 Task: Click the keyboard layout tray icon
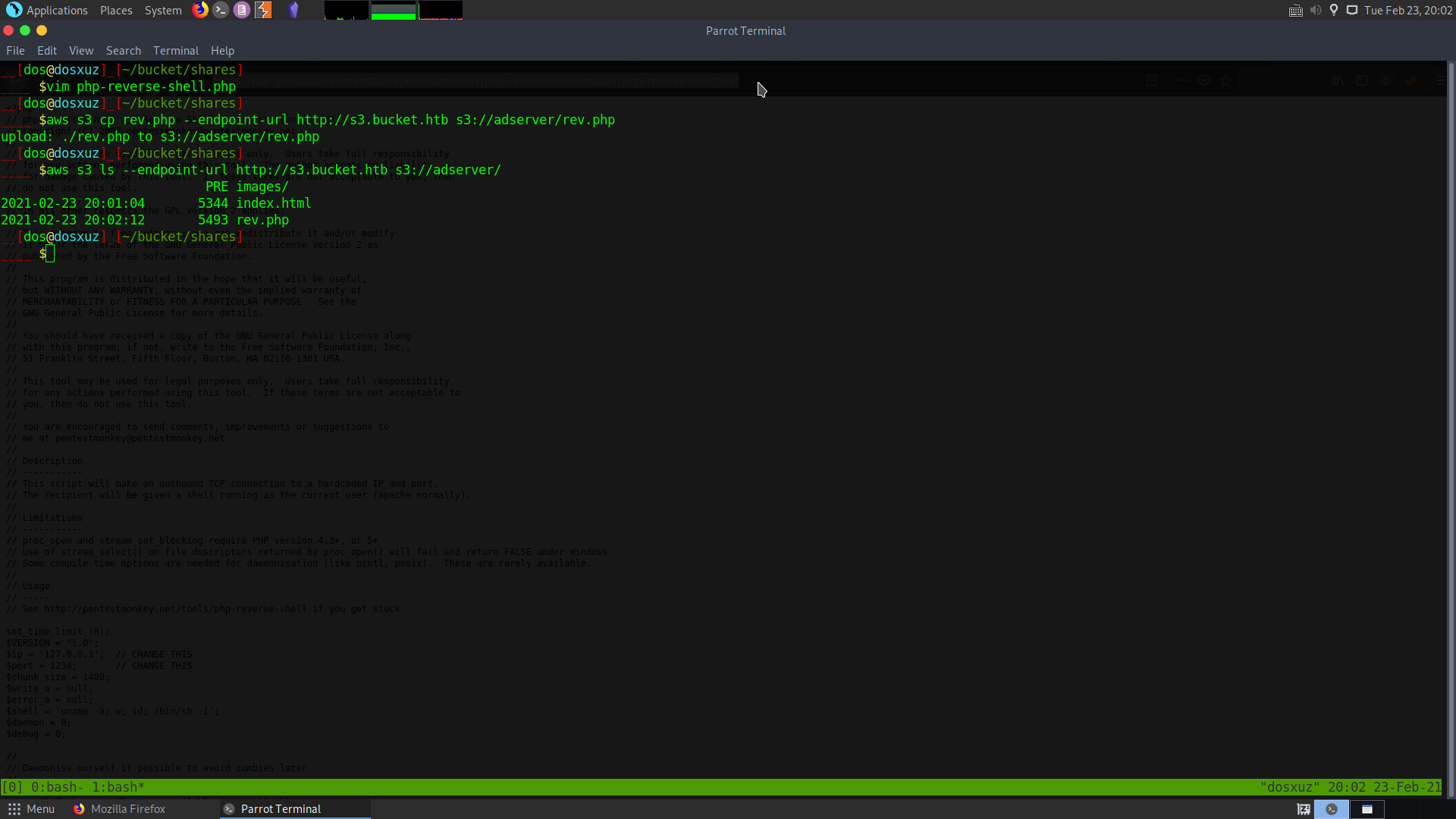[x=1295, y=11]
